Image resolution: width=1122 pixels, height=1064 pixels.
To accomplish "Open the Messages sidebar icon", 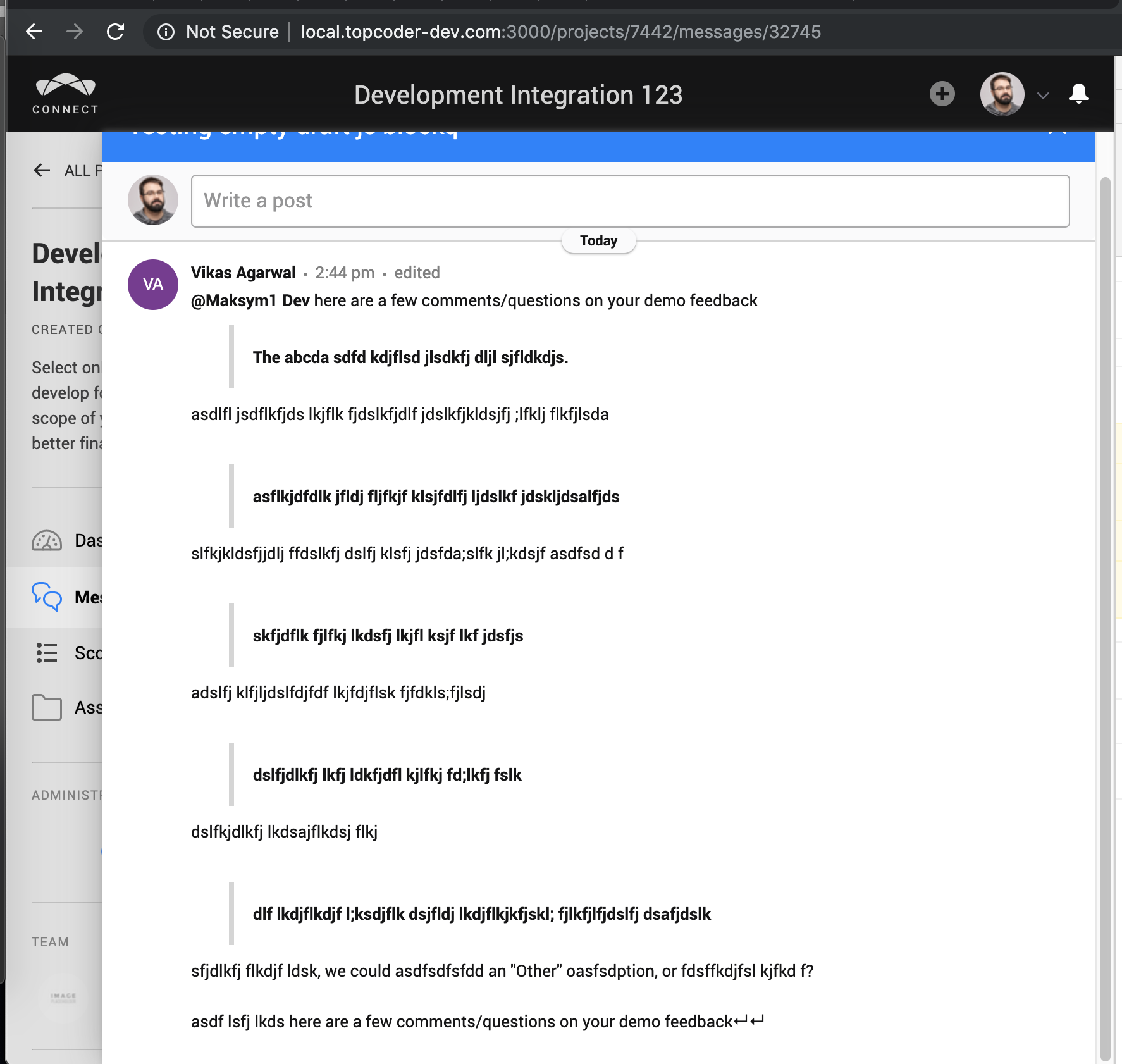I will [47, 597].
